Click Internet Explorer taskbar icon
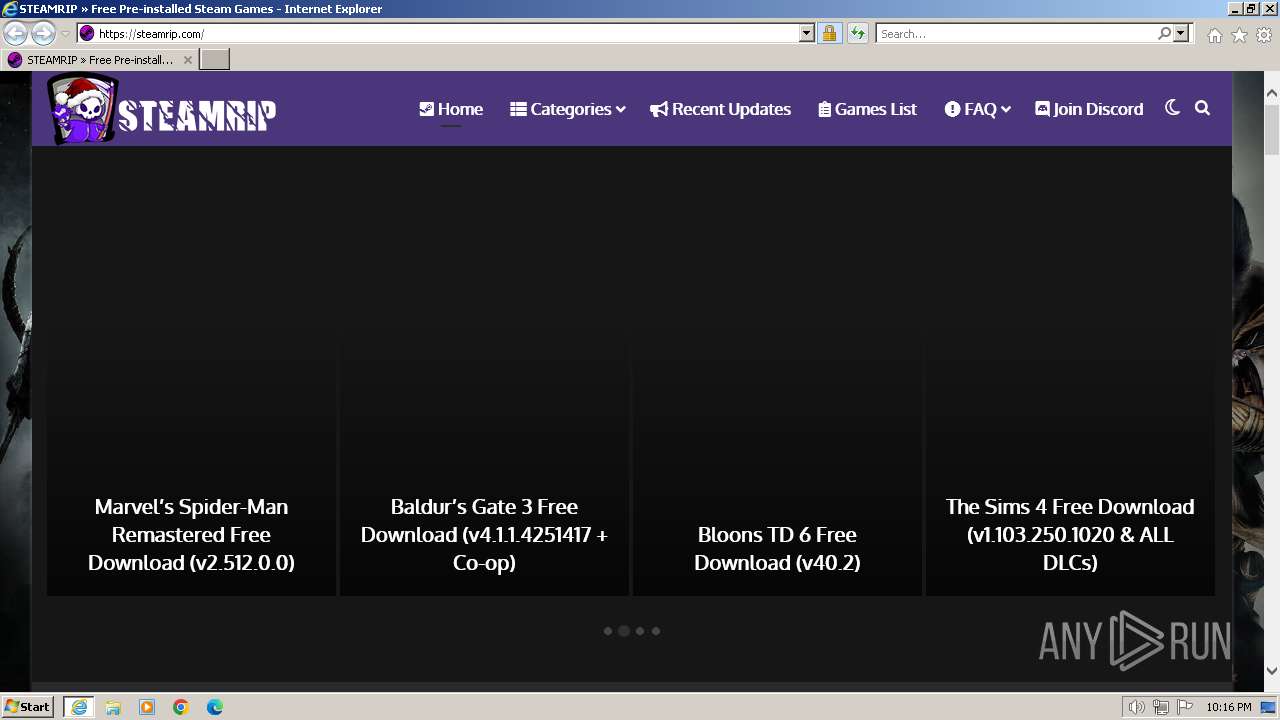Viewport: 1280px width, 720px height. [79, 707]
